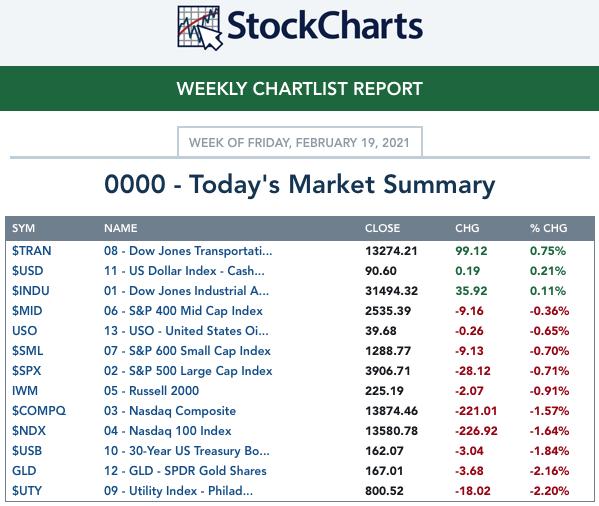Open GLD SPDR Gold Shares link

click(185, 471)
